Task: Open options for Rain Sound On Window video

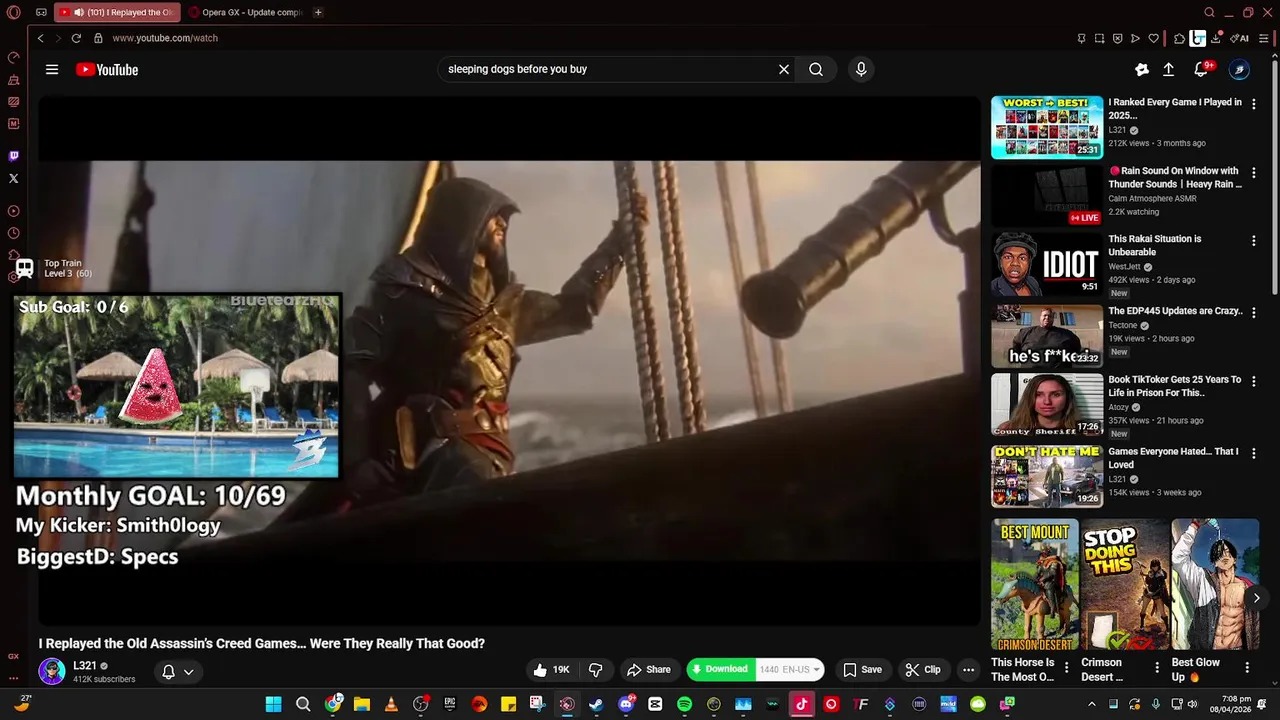Action: pos(1254,173)
